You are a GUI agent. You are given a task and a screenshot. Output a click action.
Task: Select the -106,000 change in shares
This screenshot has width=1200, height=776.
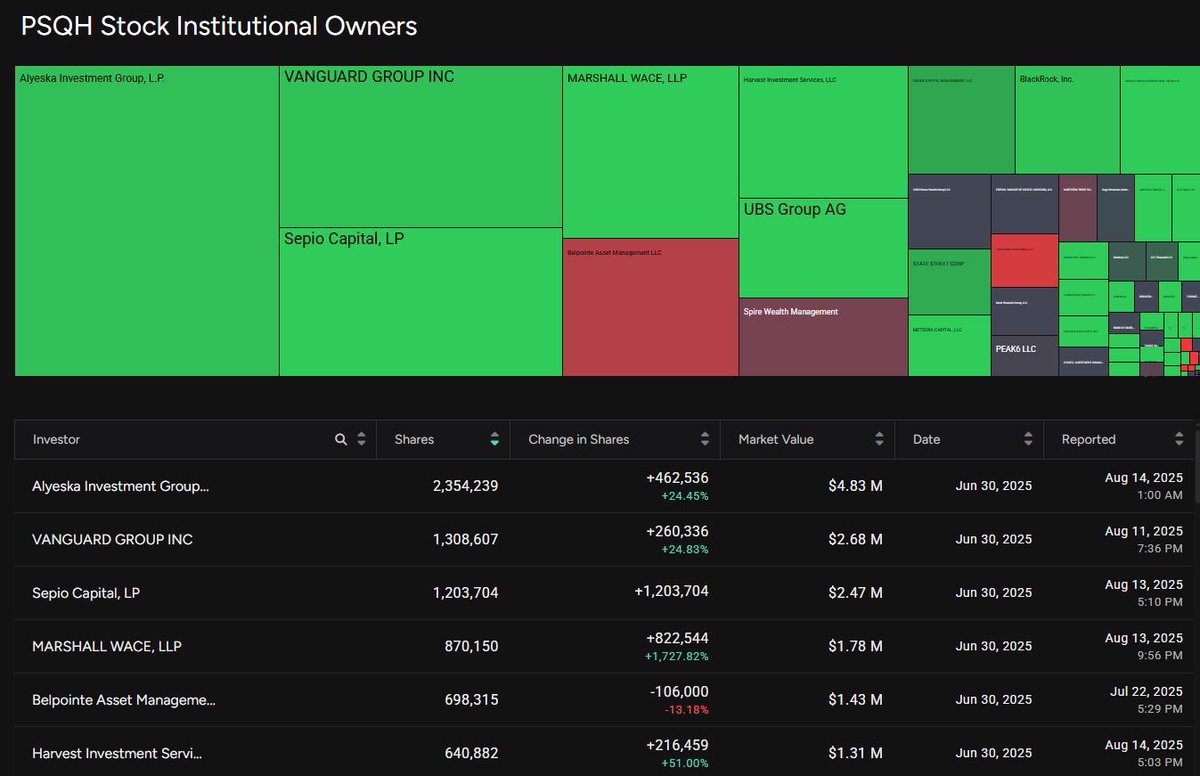pyautogui.click(x=679, y=691)
